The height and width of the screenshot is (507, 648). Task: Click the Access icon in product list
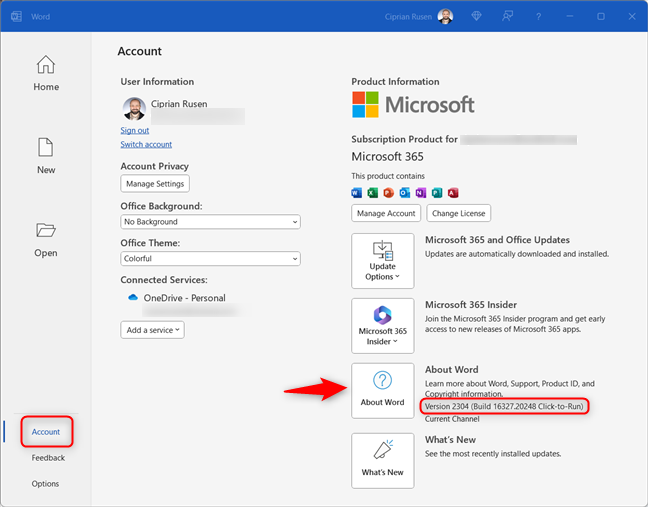tap(453, 193)
